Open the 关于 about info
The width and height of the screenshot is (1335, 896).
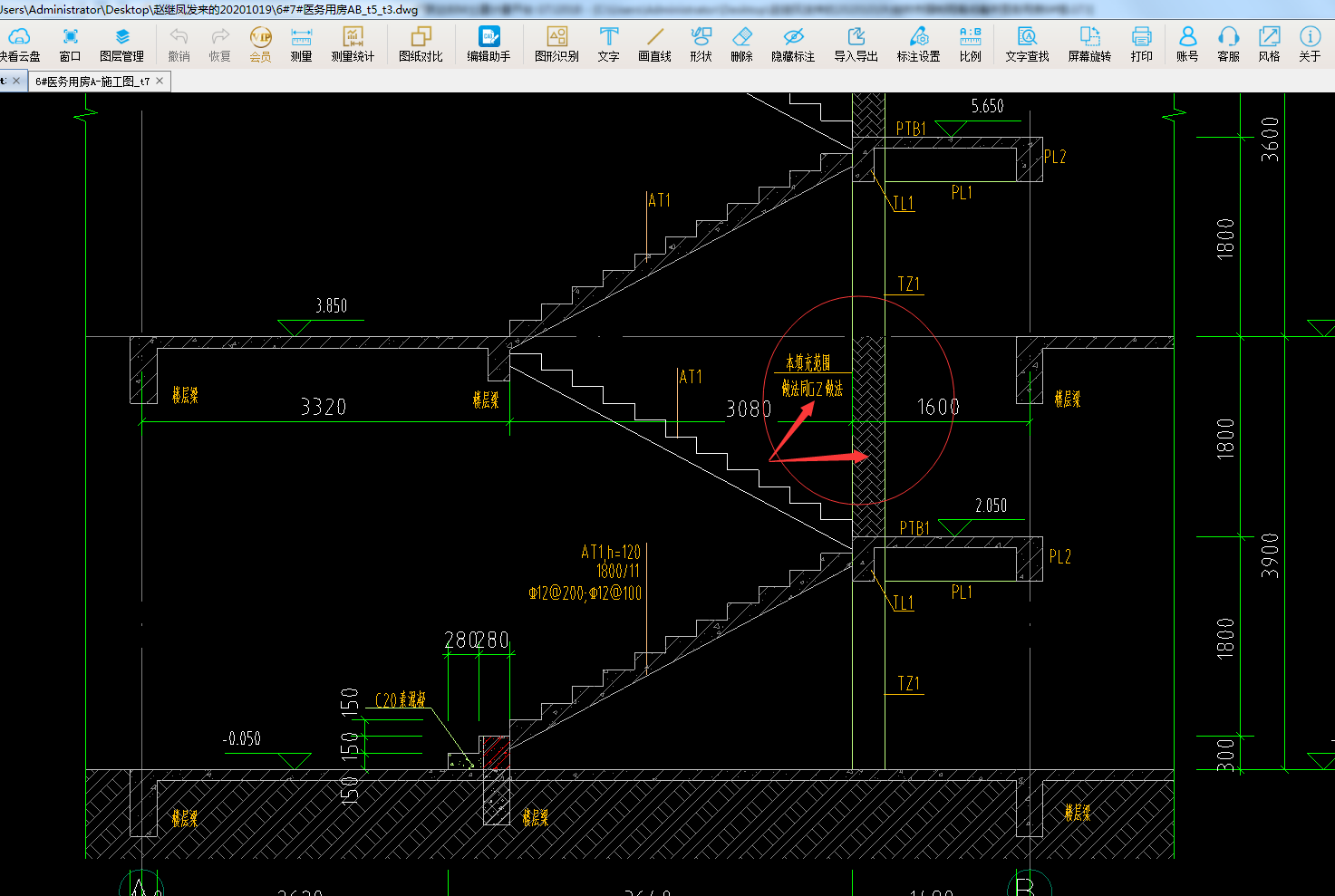click(x=1310, y=43)
